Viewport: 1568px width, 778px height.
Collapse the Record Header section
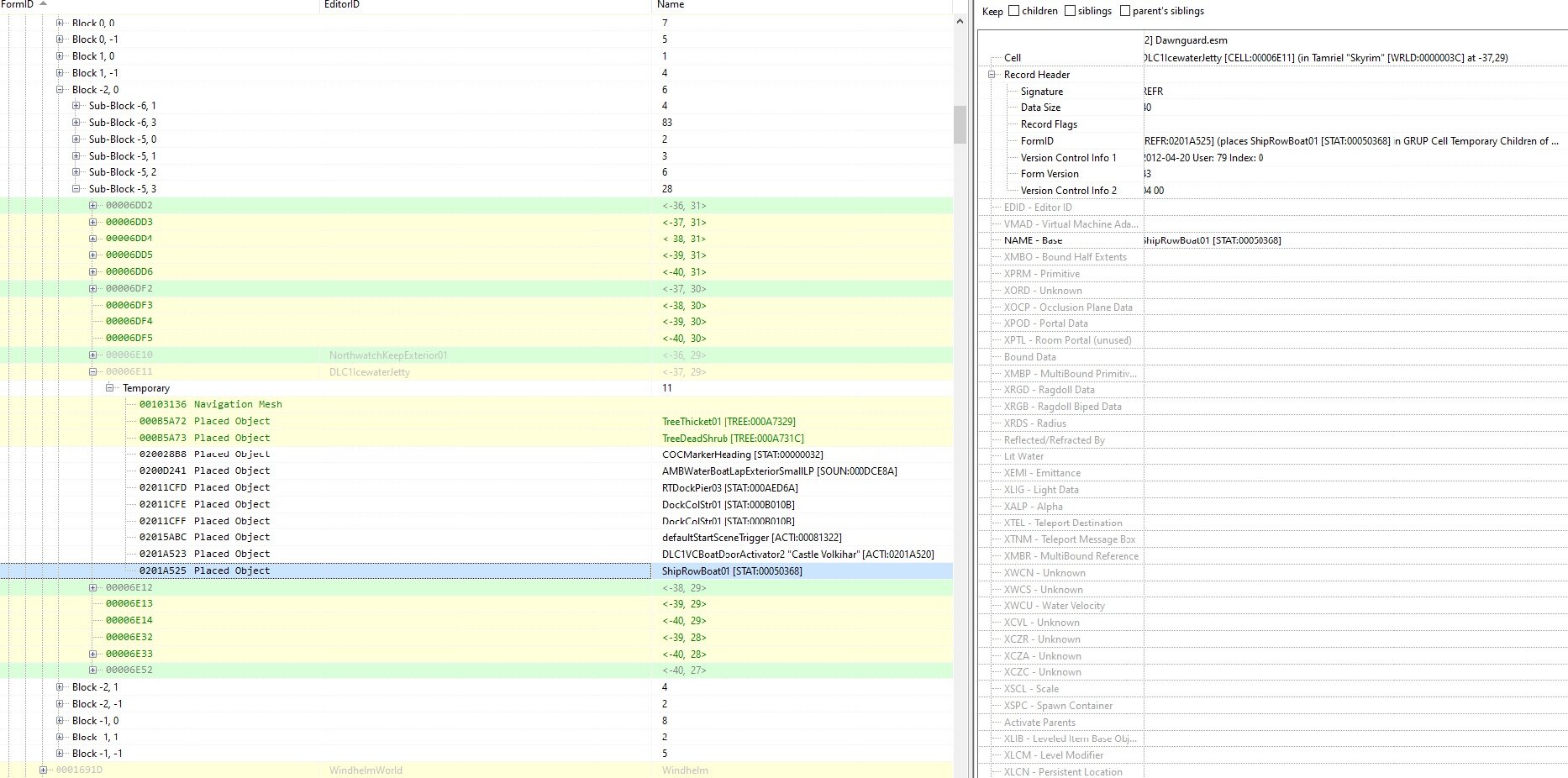pos(992,75)
